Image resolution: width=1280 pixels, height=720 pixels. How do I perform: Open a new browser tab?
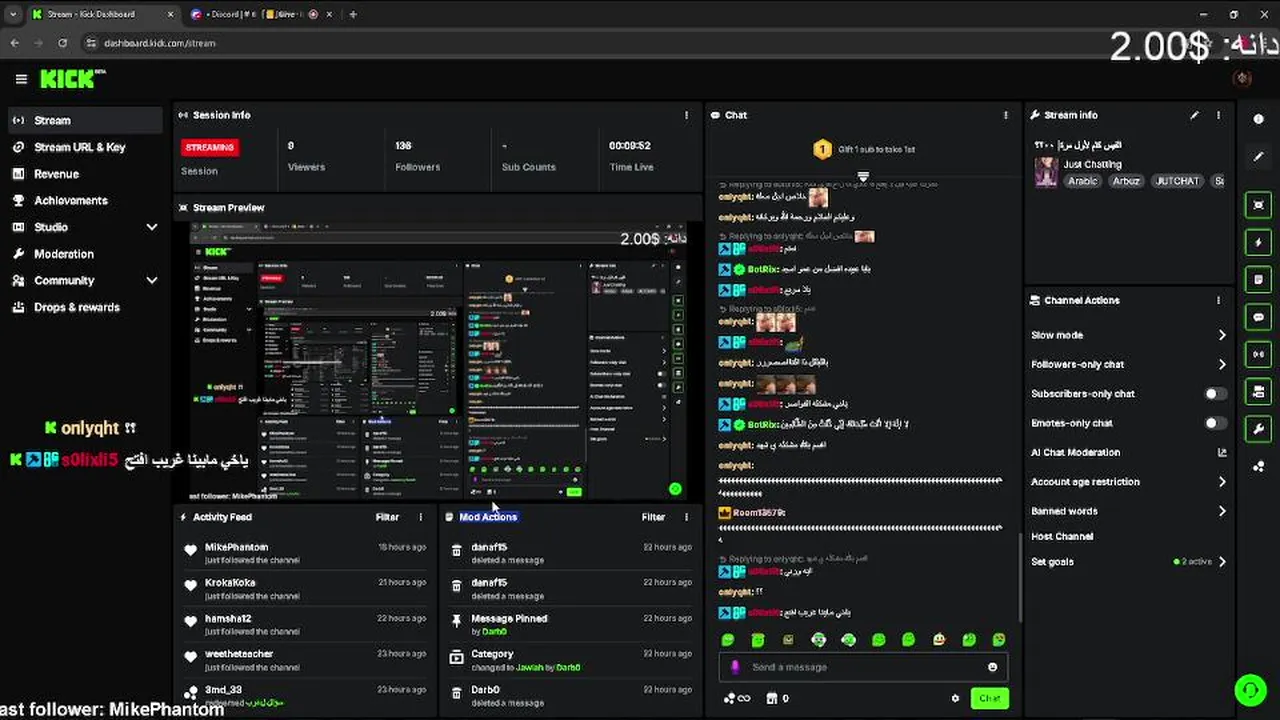click(x=353, y=14)
